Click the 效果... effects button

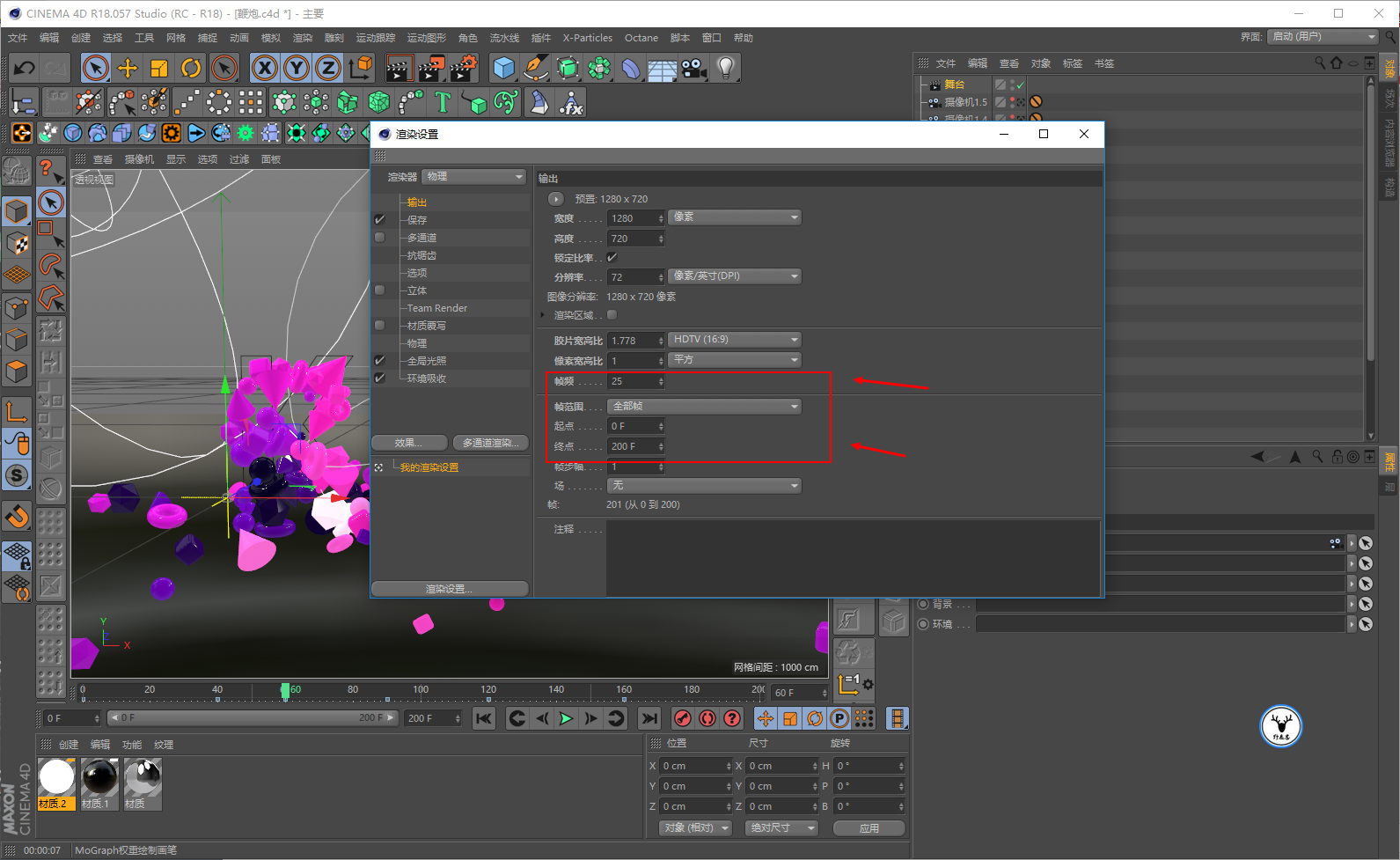click(x=408, y=443)
